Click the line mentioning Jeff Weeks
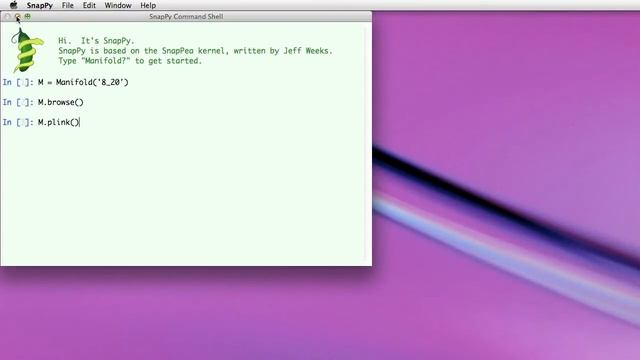Viewport: 640px width, 360px height. (x=196, y=51)
